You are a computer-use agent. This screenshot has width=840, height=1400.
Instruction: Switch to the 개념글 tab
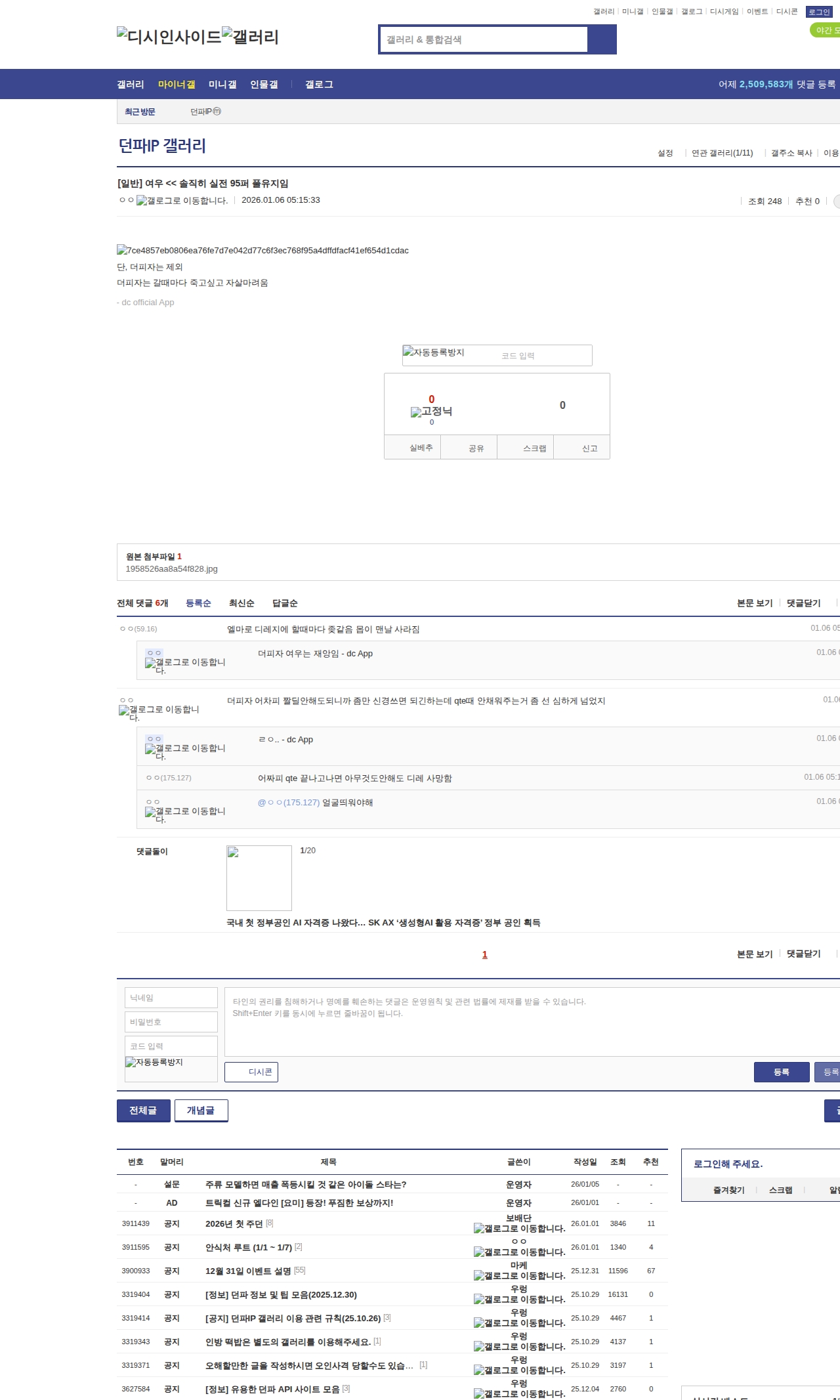[201, 1111]
